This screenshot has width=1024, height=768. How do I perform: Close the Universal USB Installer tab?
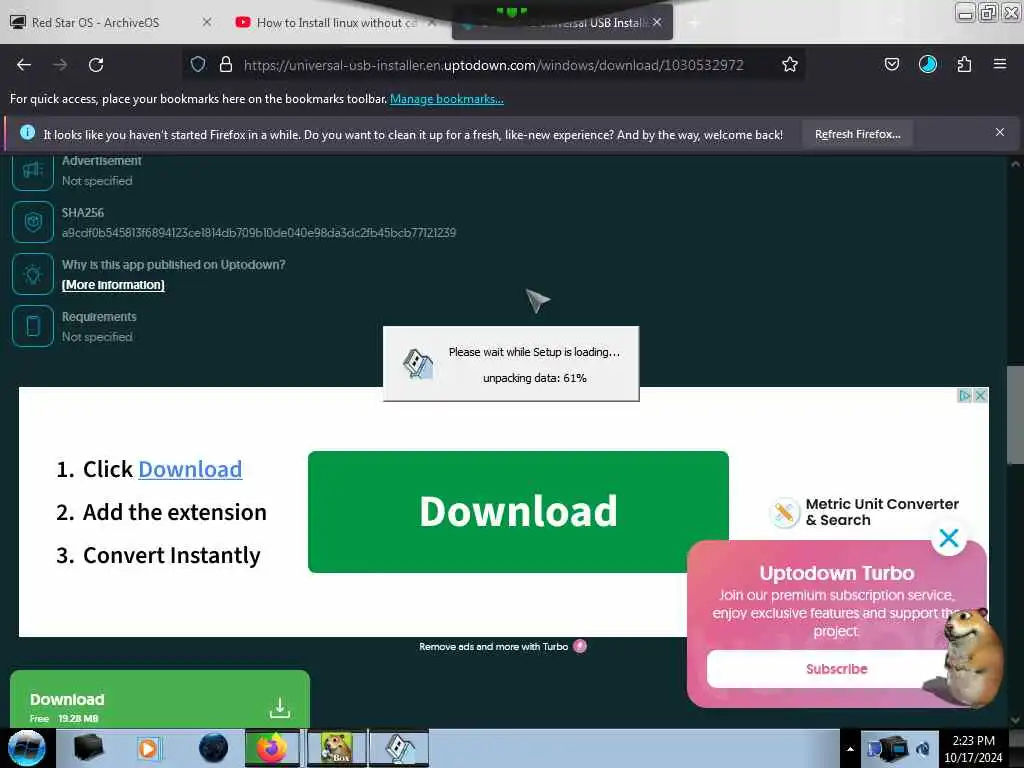coord(657,22)
